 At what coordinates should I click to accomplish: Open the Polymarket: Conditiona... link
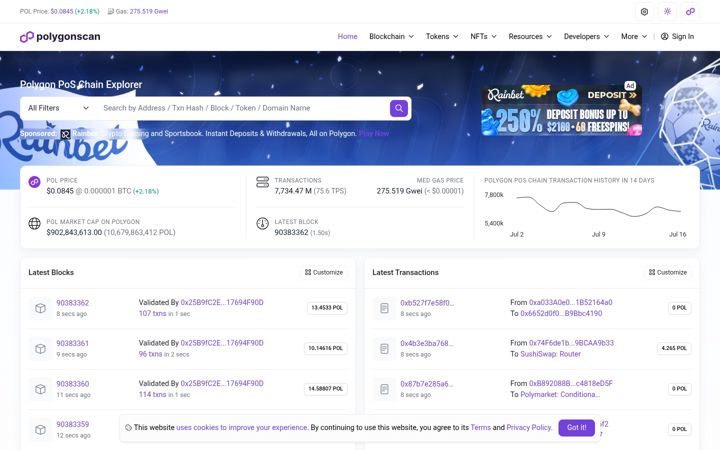click(560, 394)
